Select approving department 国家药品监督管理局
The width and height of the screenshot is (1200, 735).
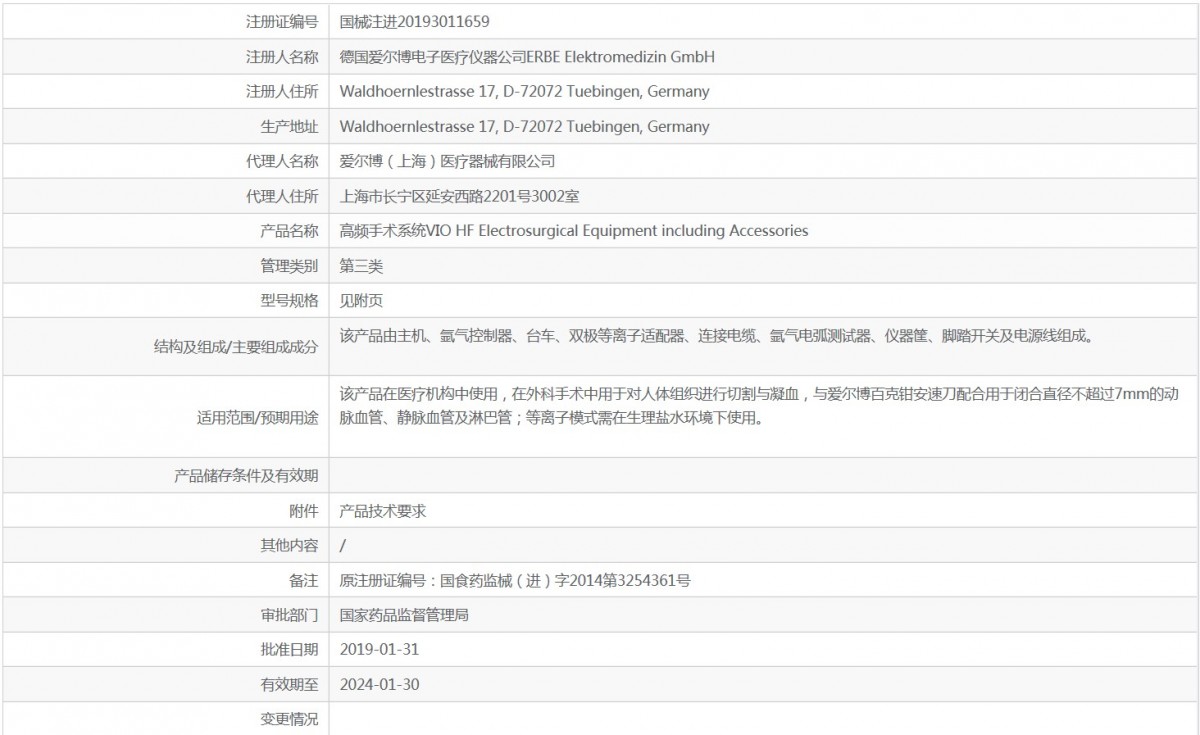coord(404,615)
